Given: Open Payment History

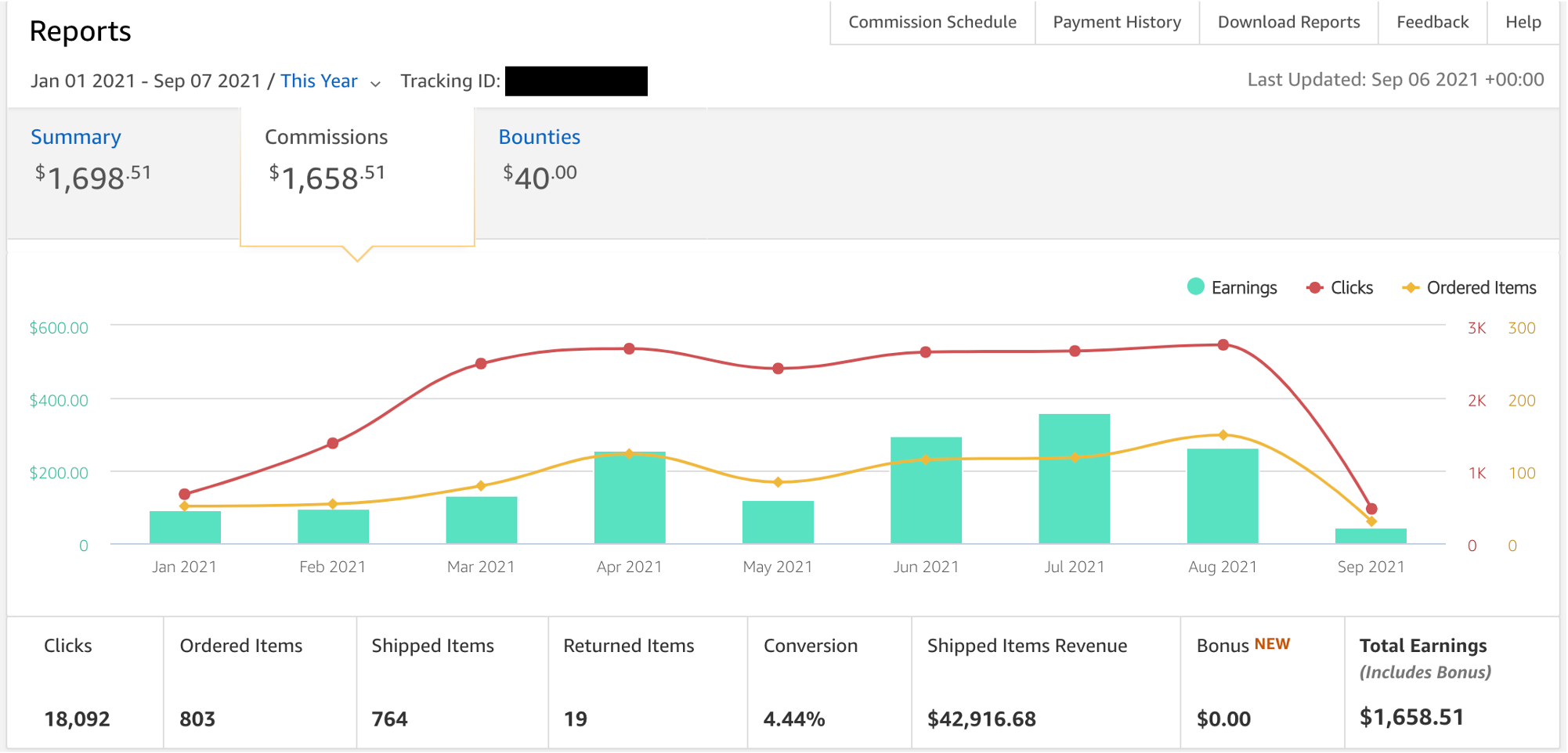Looking at the screenshot, I should (1117, 22).
